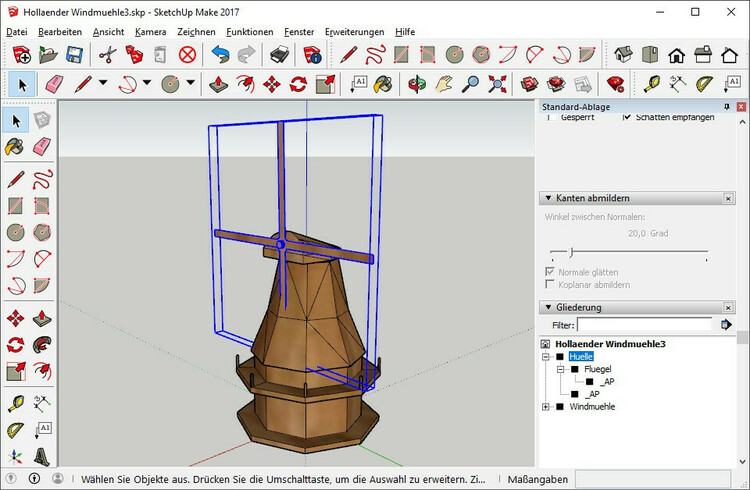The width and height of the screenshot is (750, 490).
Task: Toggle Schatten empfangen checkbox
Action: point(627,117)
